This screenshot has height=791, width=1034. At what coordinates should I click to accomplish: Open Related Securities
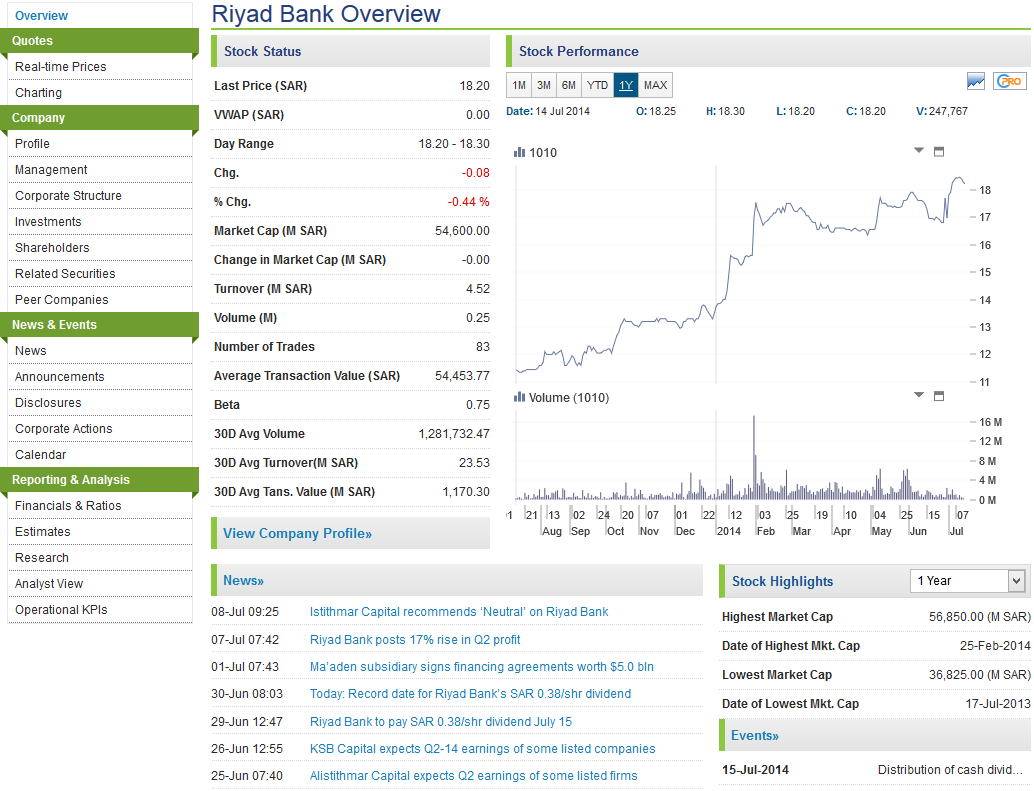pos(65,274)
